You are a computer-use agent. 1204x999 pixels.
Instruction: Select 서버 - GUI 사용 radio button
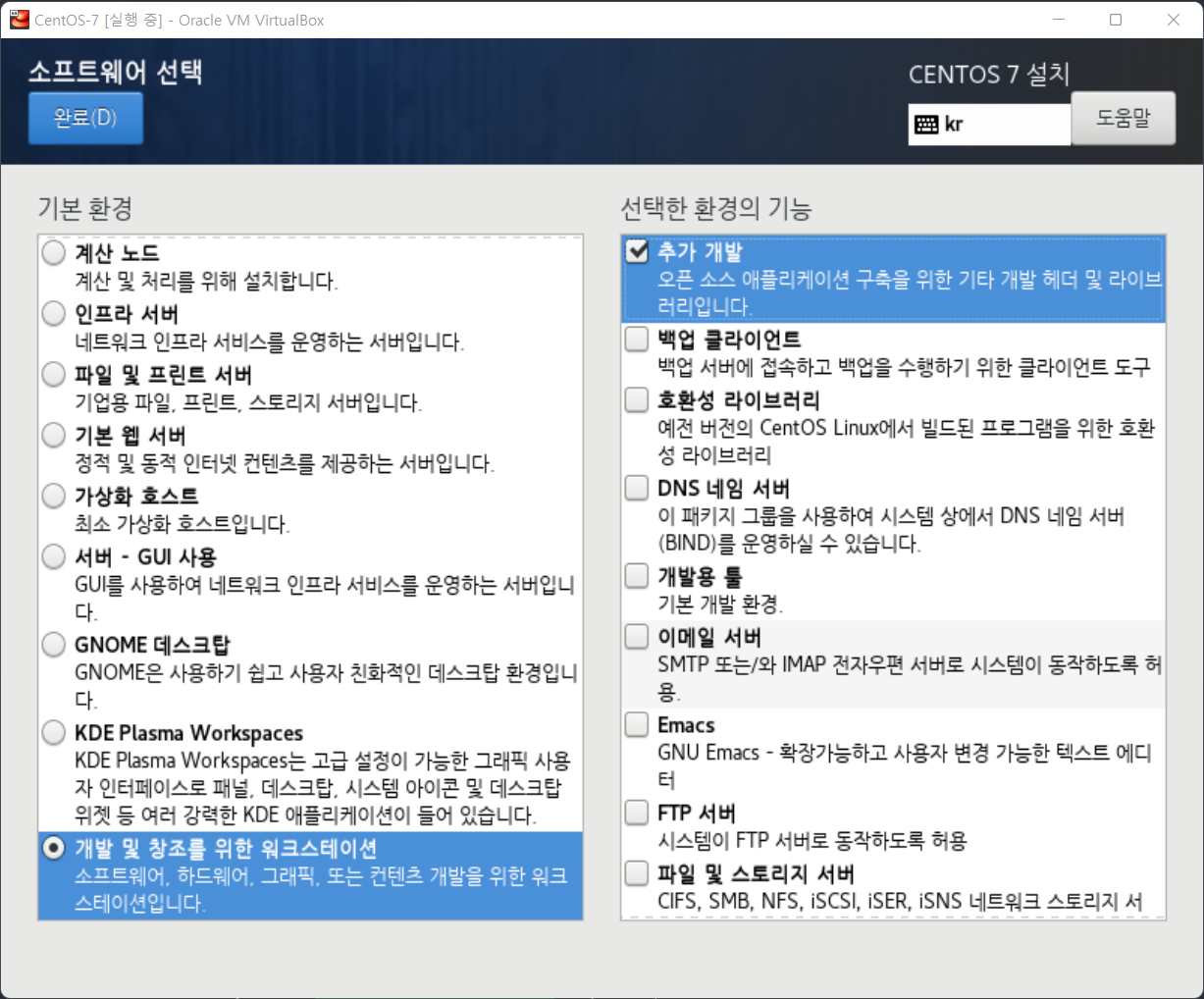tap(54, 556)
